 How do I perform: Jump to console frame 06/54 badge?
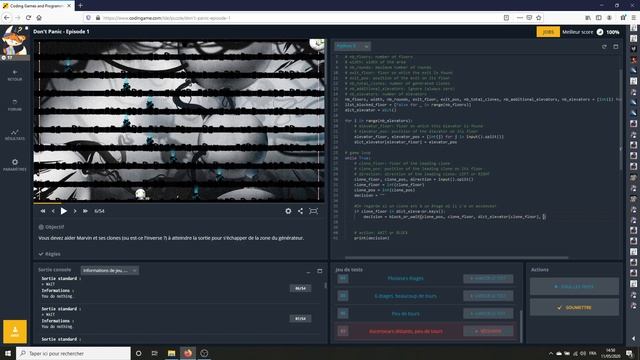pyautogui.click(x=300, y=288)
